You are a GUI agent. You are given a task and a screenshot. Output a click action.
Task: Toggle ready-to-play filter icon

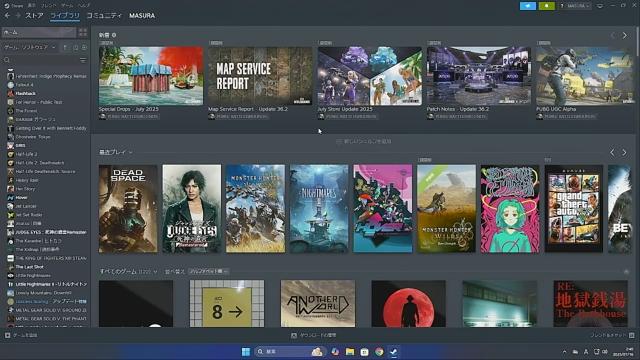pos(84,47)
